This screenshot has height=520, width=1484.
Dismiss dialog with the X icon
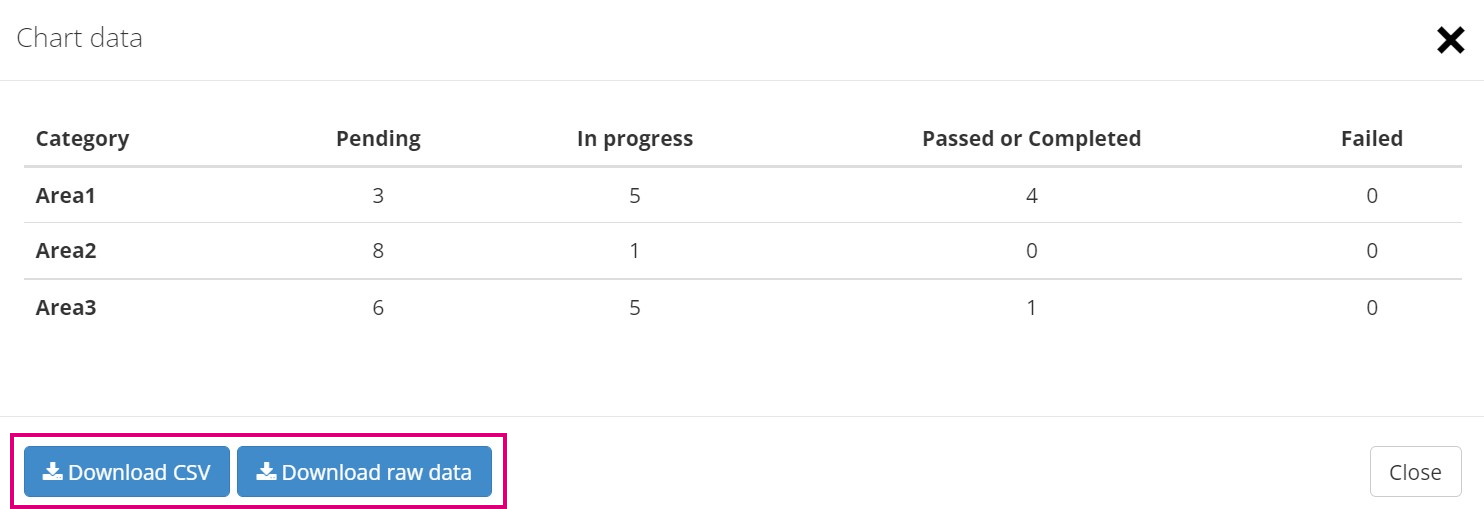pos(1450,40)
